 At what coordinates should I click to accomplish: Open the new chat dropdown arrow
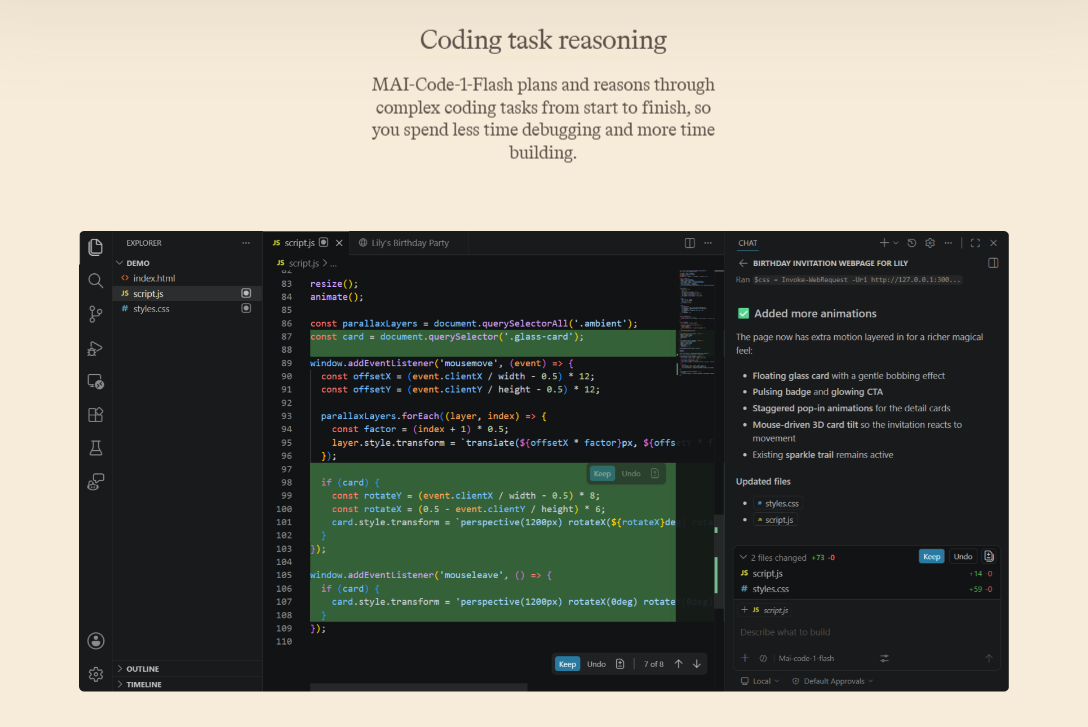point(896,243)
